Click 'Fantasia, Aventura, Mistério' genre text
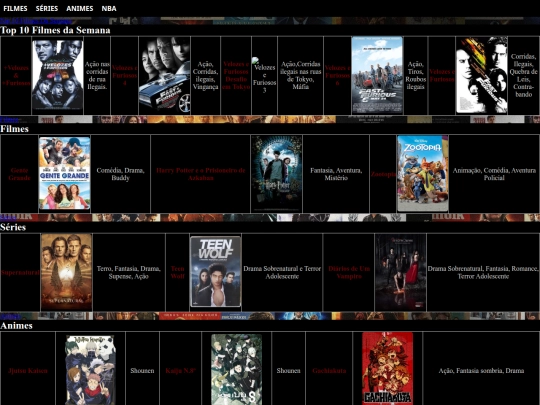Viewport: 540px width, 405px height. point(336,174)
